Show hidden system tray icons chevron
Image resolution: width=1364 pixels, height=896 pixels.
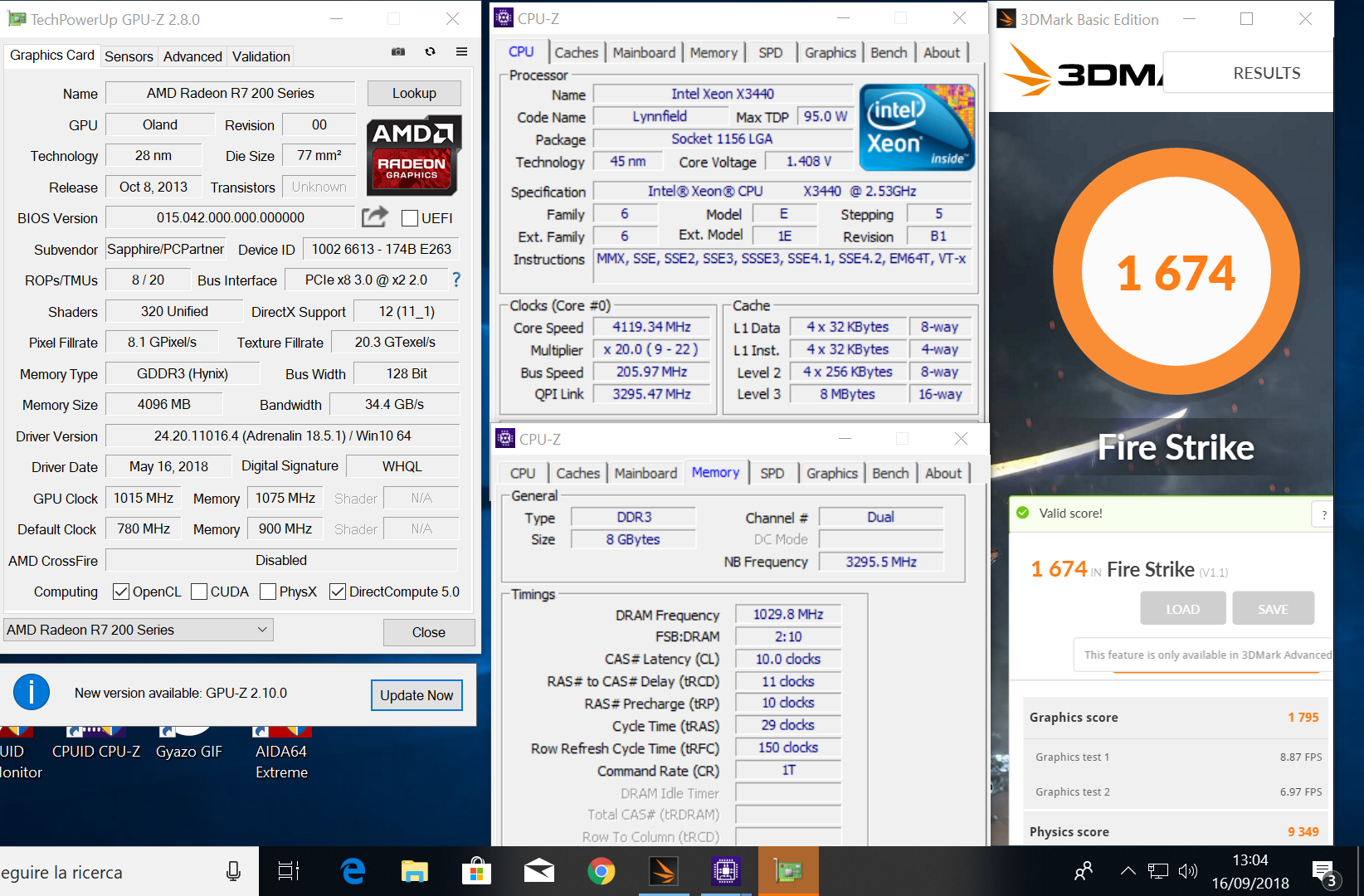coord(1128,871)
